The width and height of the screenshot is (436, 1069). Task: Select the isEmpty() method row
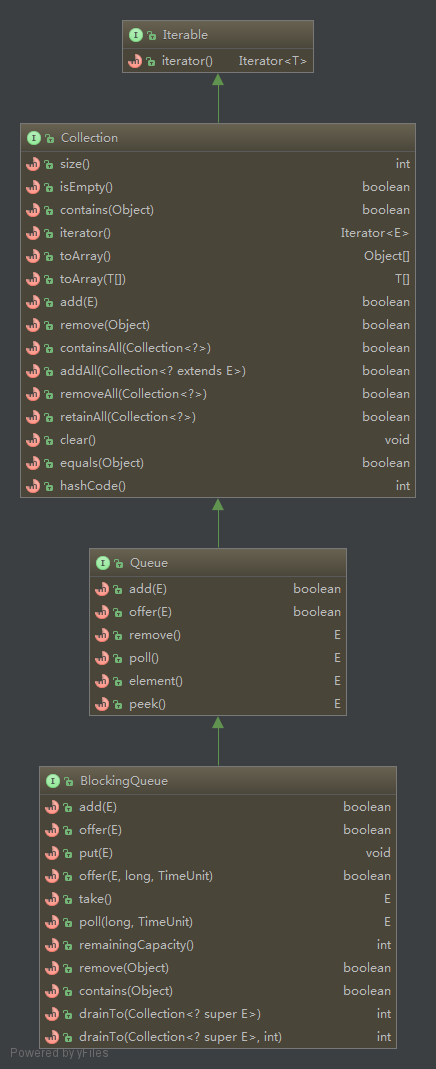pos(218,187)
